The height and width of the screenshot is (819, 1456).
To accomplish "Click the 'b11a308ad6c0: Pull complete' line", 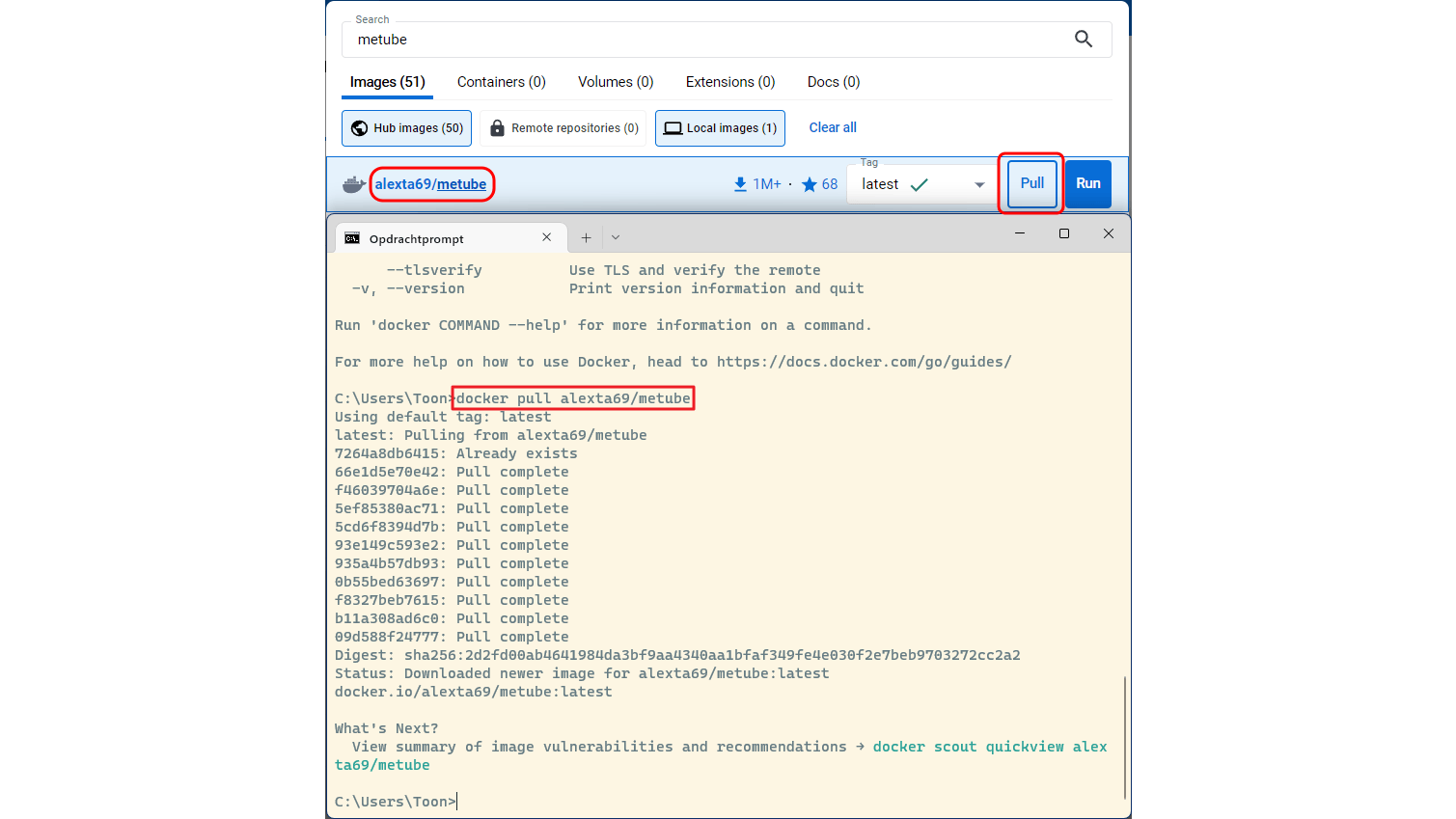I will coord(452,618).
